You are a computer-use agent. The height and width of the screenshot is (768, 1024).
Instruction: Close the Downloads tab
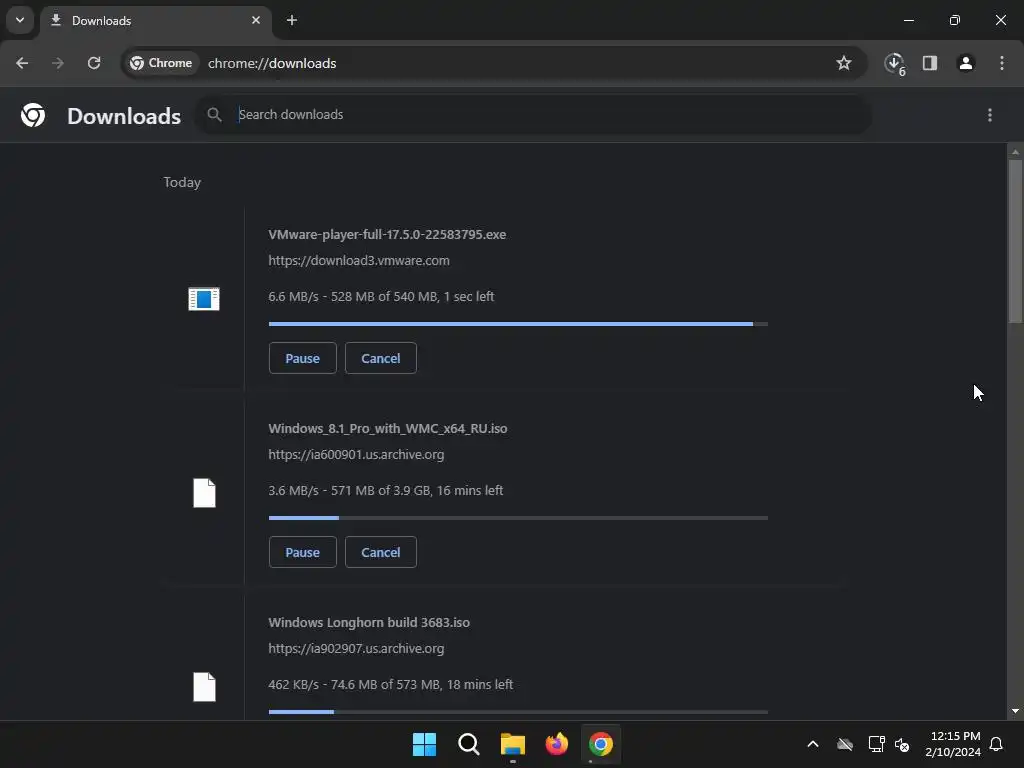pyautogui.click(x=256, y=20)
